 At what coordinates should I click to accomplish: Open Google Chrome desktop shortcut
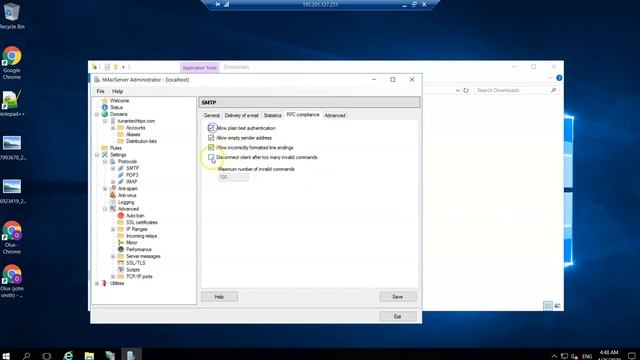click(11, 62)
